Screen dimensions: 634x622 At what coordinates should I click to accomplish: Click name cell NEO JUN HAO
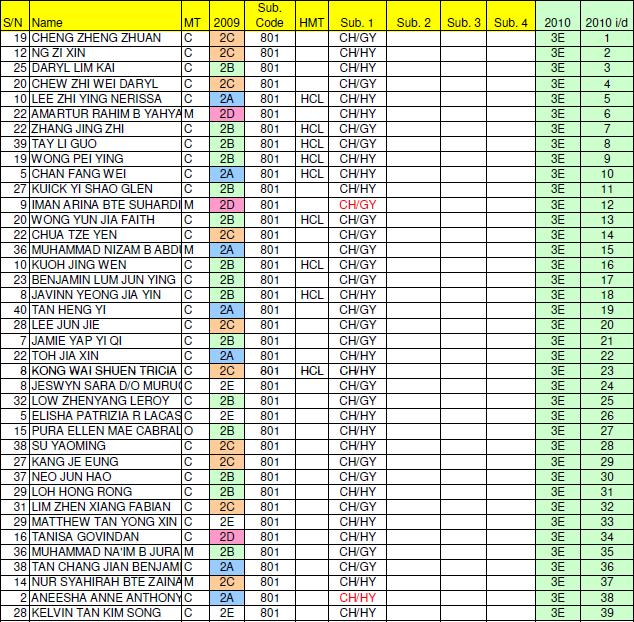tap(105, 476)
